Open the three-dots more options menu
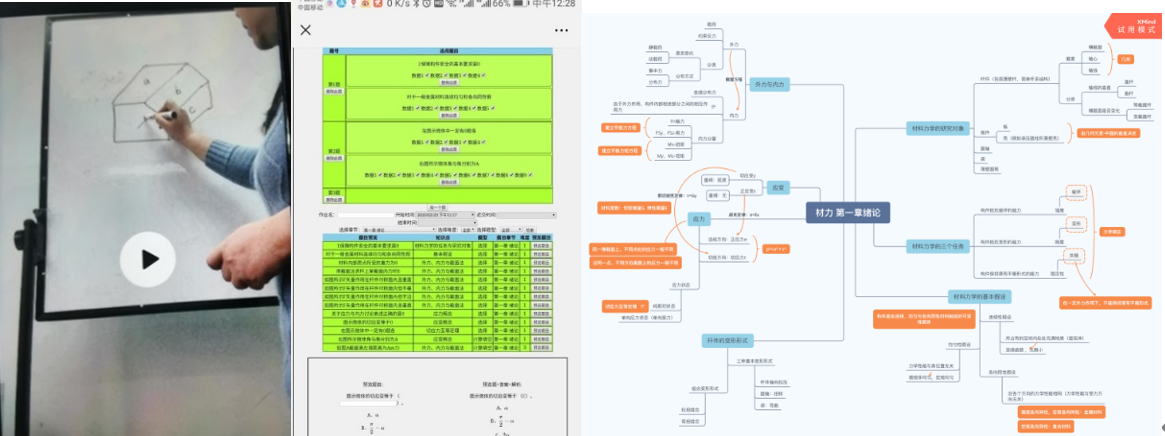1165x436 pixels. [x=562, y=30]
